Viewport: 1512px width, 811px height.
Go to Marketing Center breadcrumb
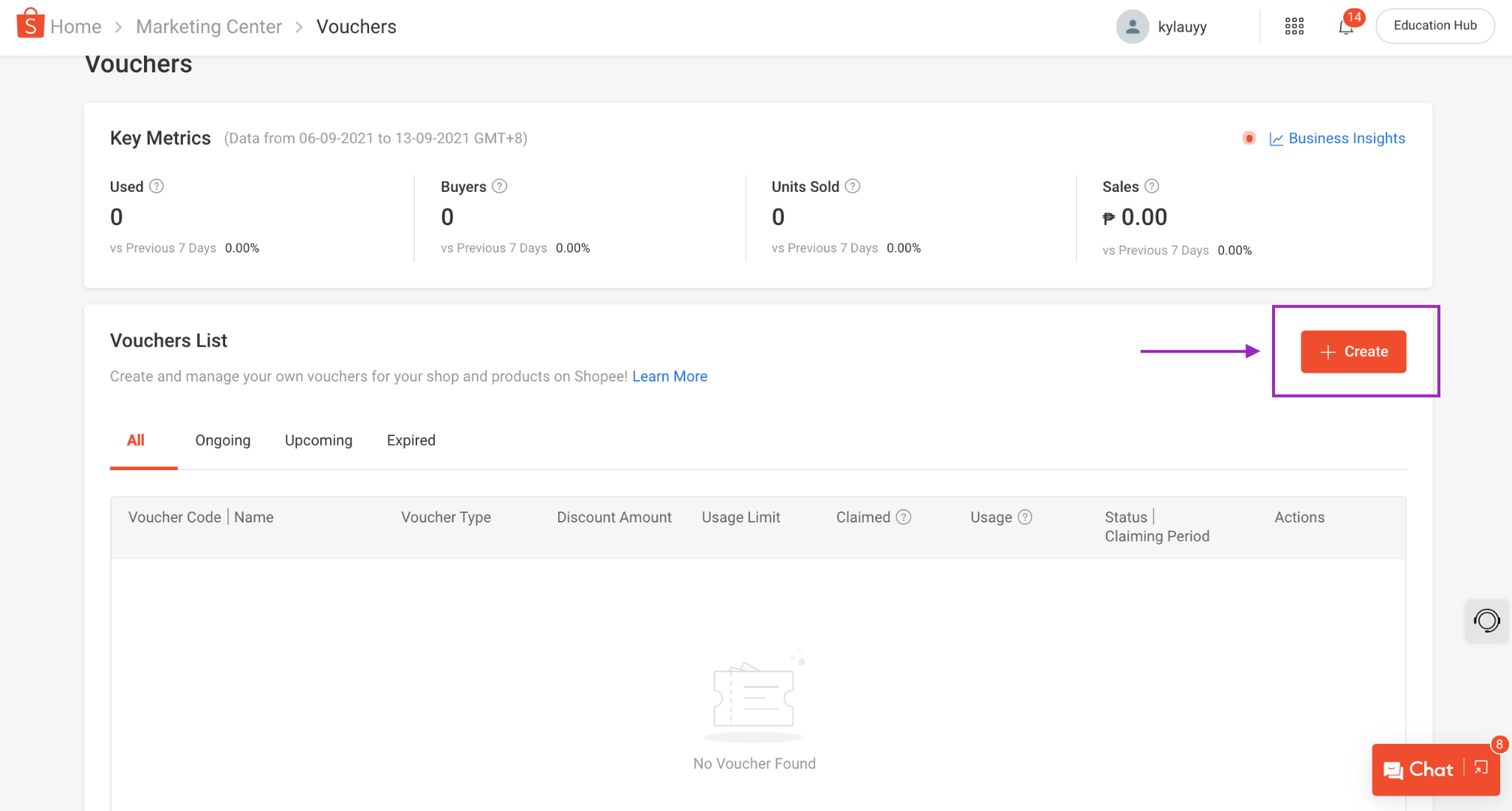click(209, 27)
